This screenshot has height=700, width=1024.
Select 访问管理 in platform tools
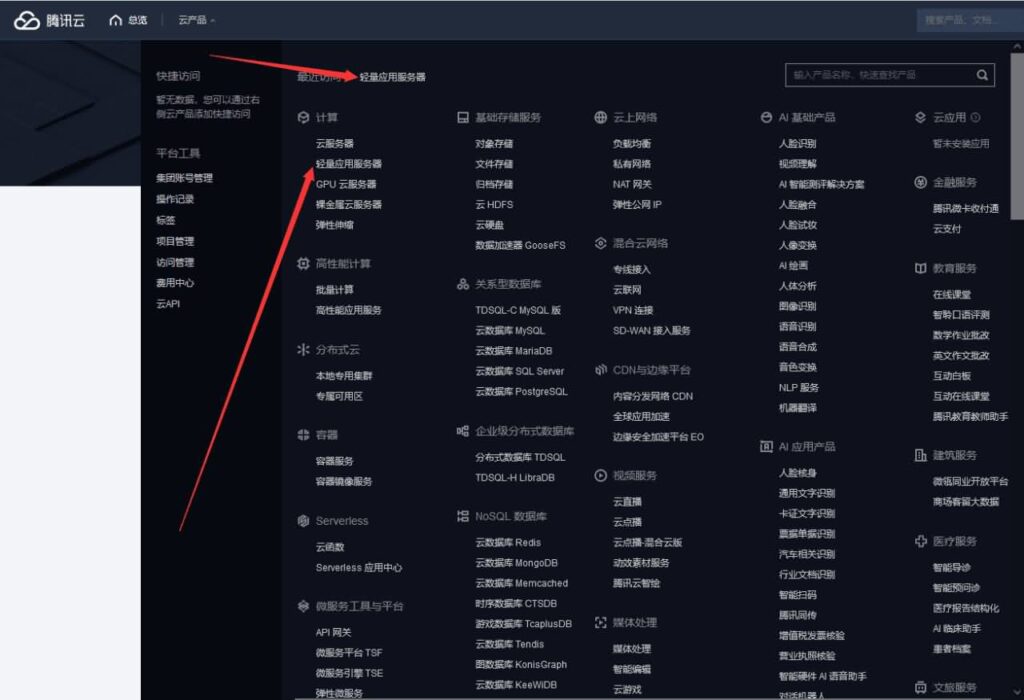pyautogui.click(x=175, y=262)
